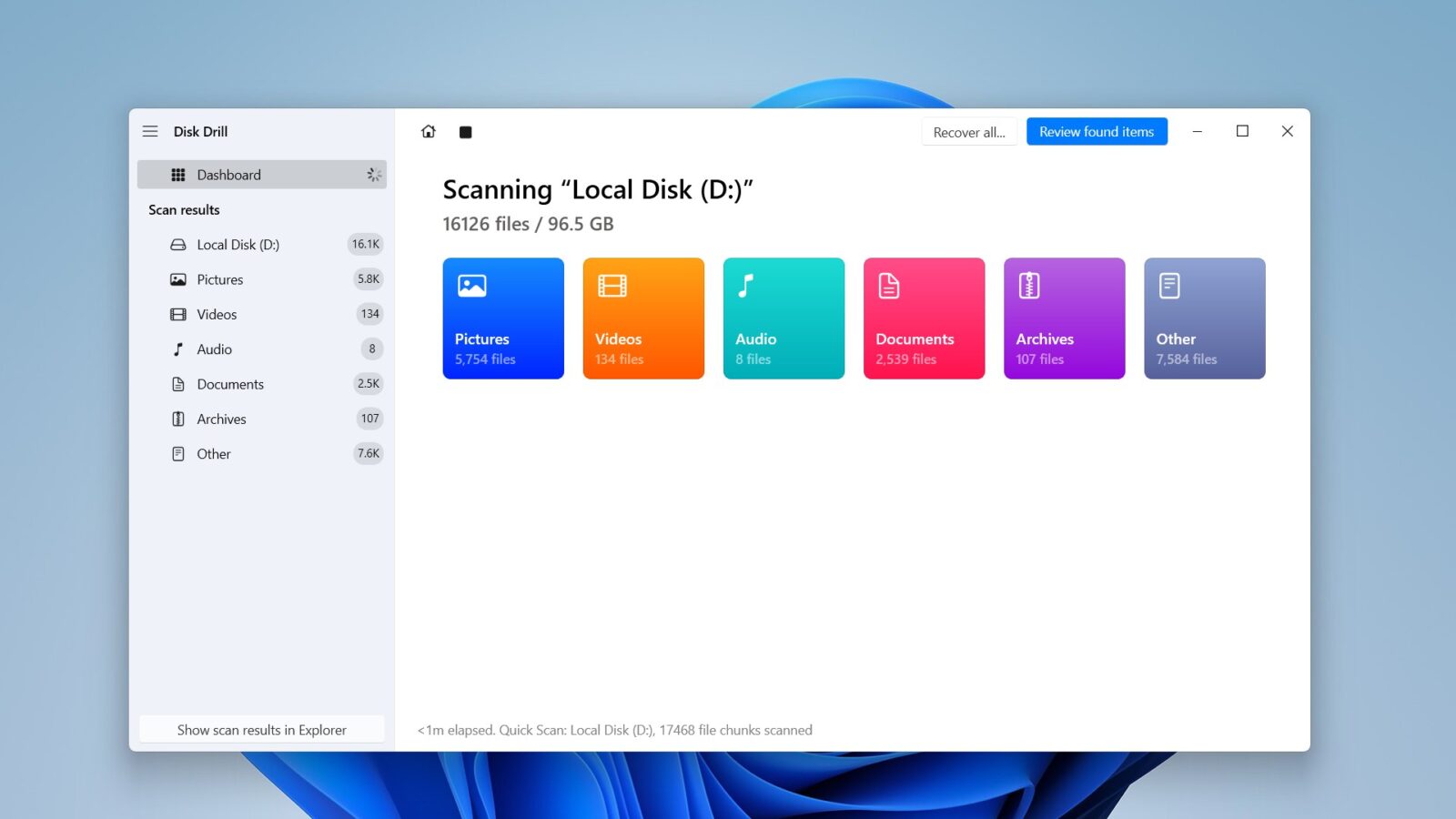Viewport: 1456px width, 819px height.
Task: Open the Other files category tile
Action: 1204,318
